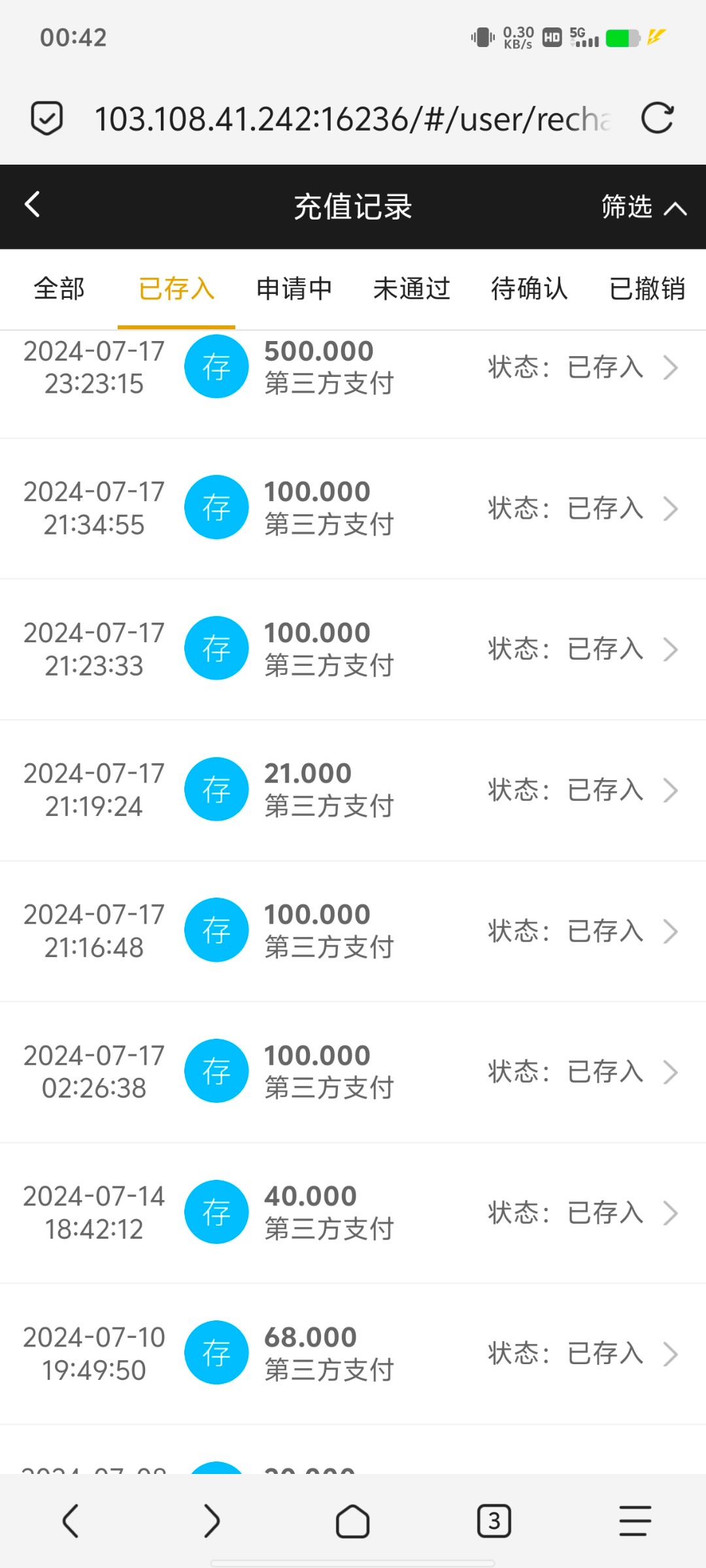Switch to the 申请中 tab

294,289
